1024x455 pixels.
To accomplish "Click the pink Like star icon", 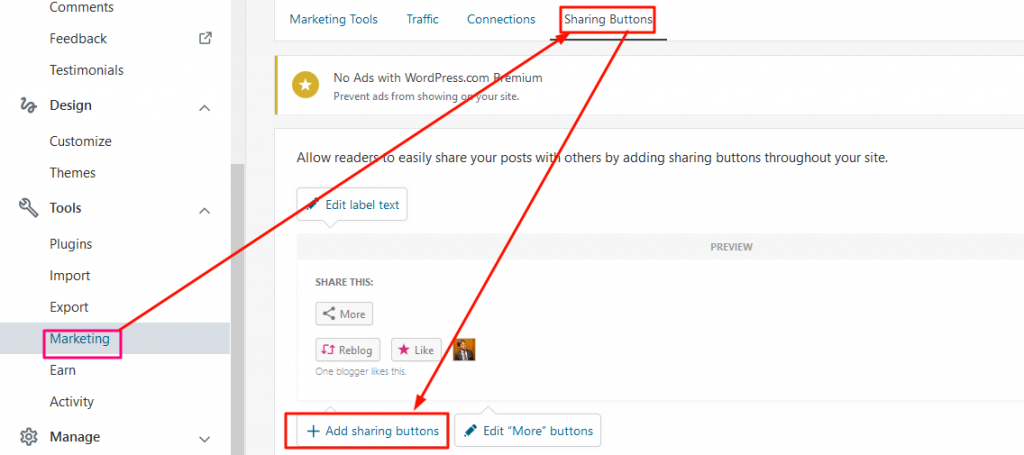I will (x=404, y=350).
